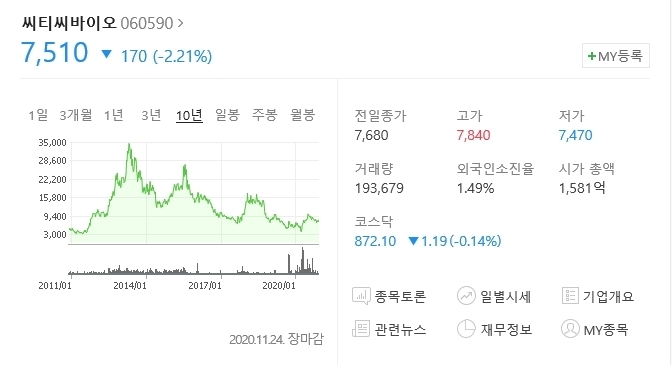This screenshot has height=365, width=672.
Task: Click the green plus on MY등록
Action: click(592, 56)
